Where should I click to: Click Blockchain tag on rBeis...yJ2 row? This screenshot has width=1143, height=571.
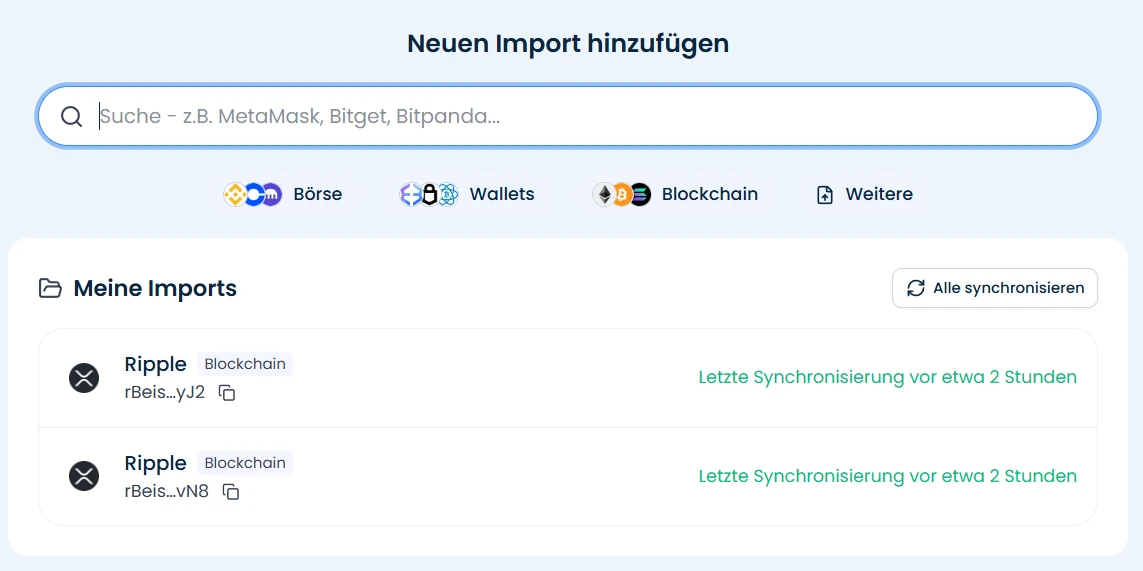(x=245, y=364)
